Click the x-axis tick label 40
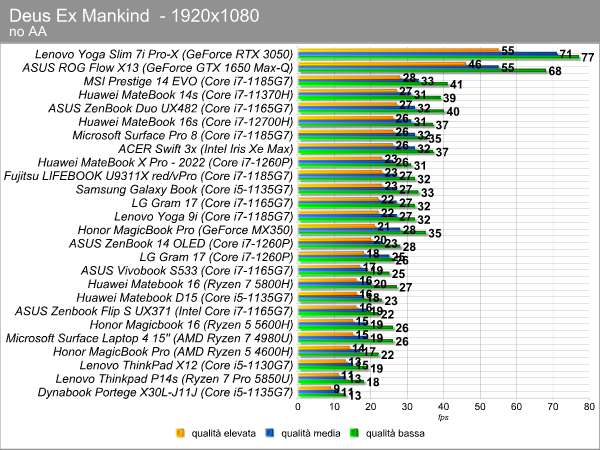The height and width of the screenshot is (450, 600). [443, 407]
